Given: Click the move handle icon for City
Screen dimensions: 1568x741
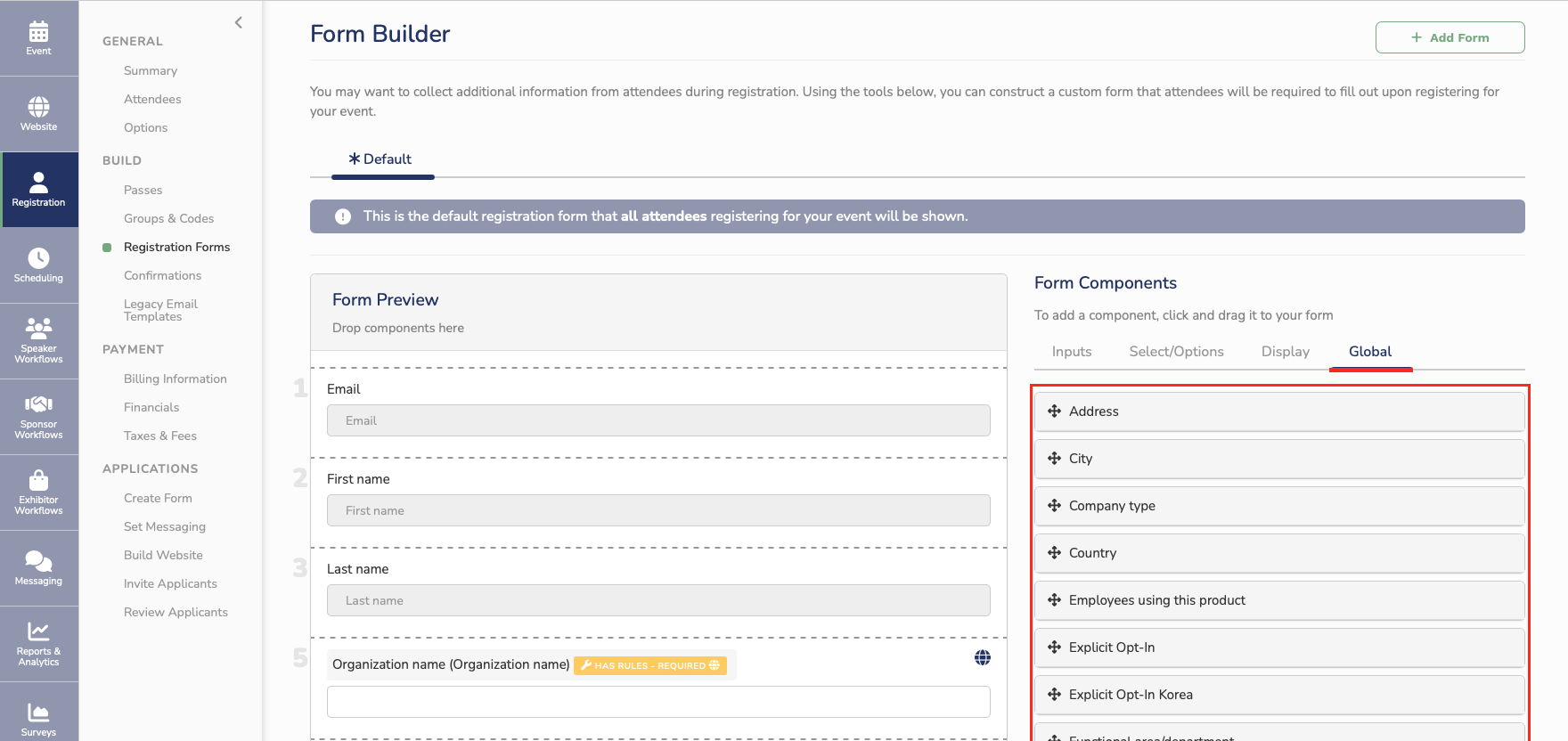Looking at the screenshot, I should pyautogui.click(x=1054, y=458).
